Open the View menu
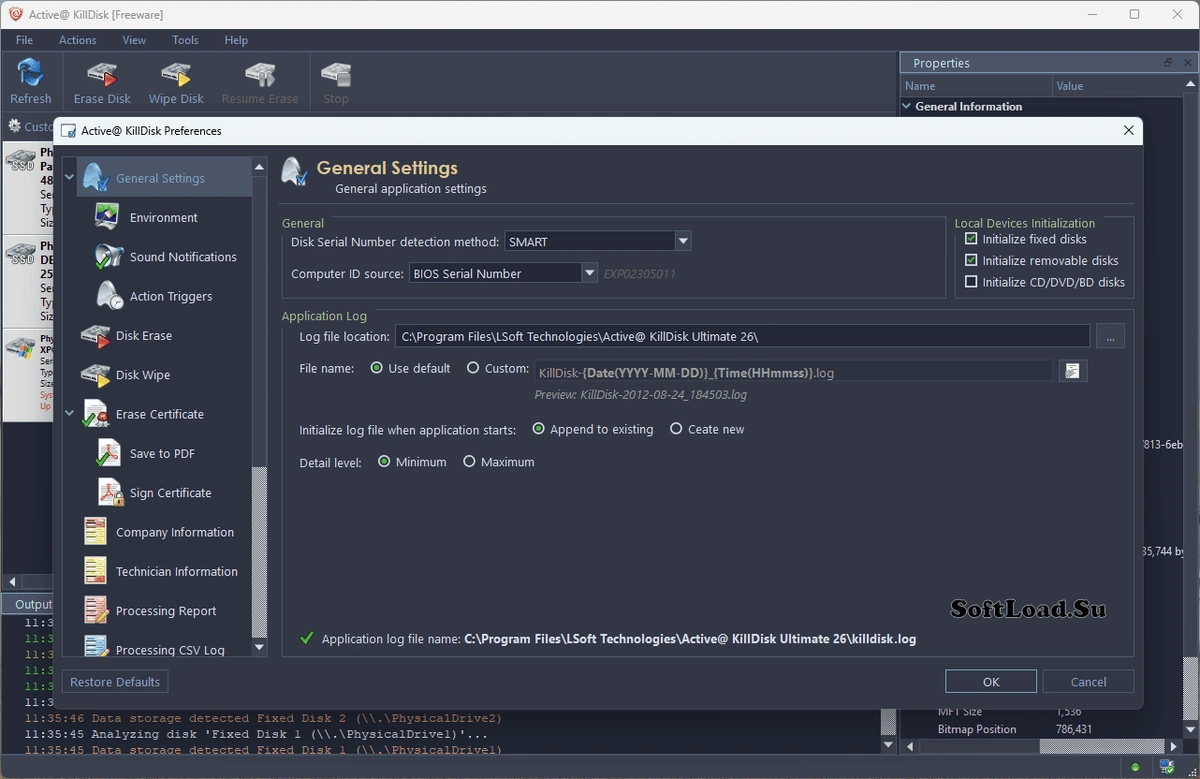This screenshot has width=1200, height=779. pyautogui.click(x=134, y=40)
